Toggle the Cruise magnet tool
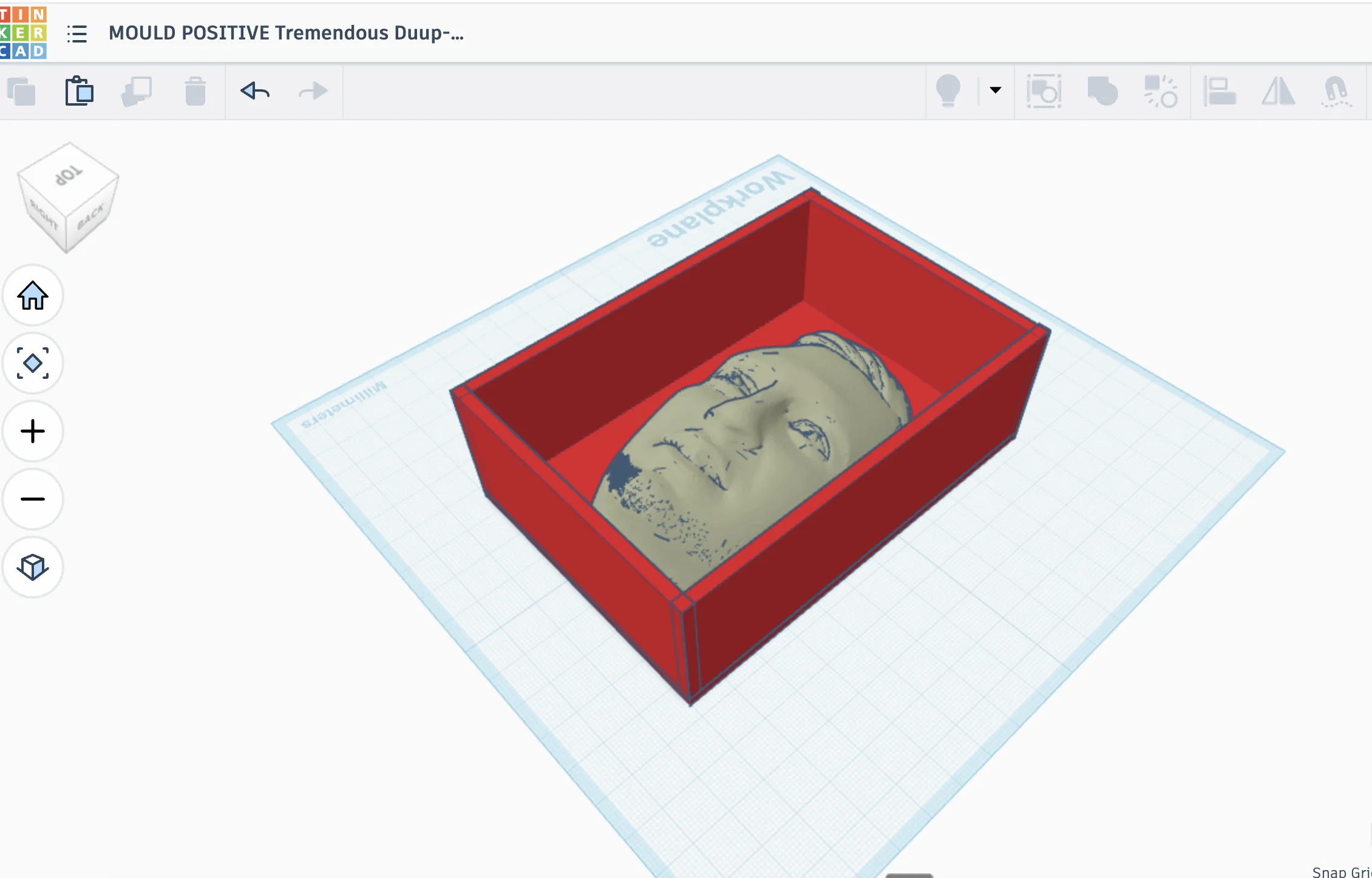Viewport: 1372px width, 878px height. pyautogui.click(x=1336, y=92)
